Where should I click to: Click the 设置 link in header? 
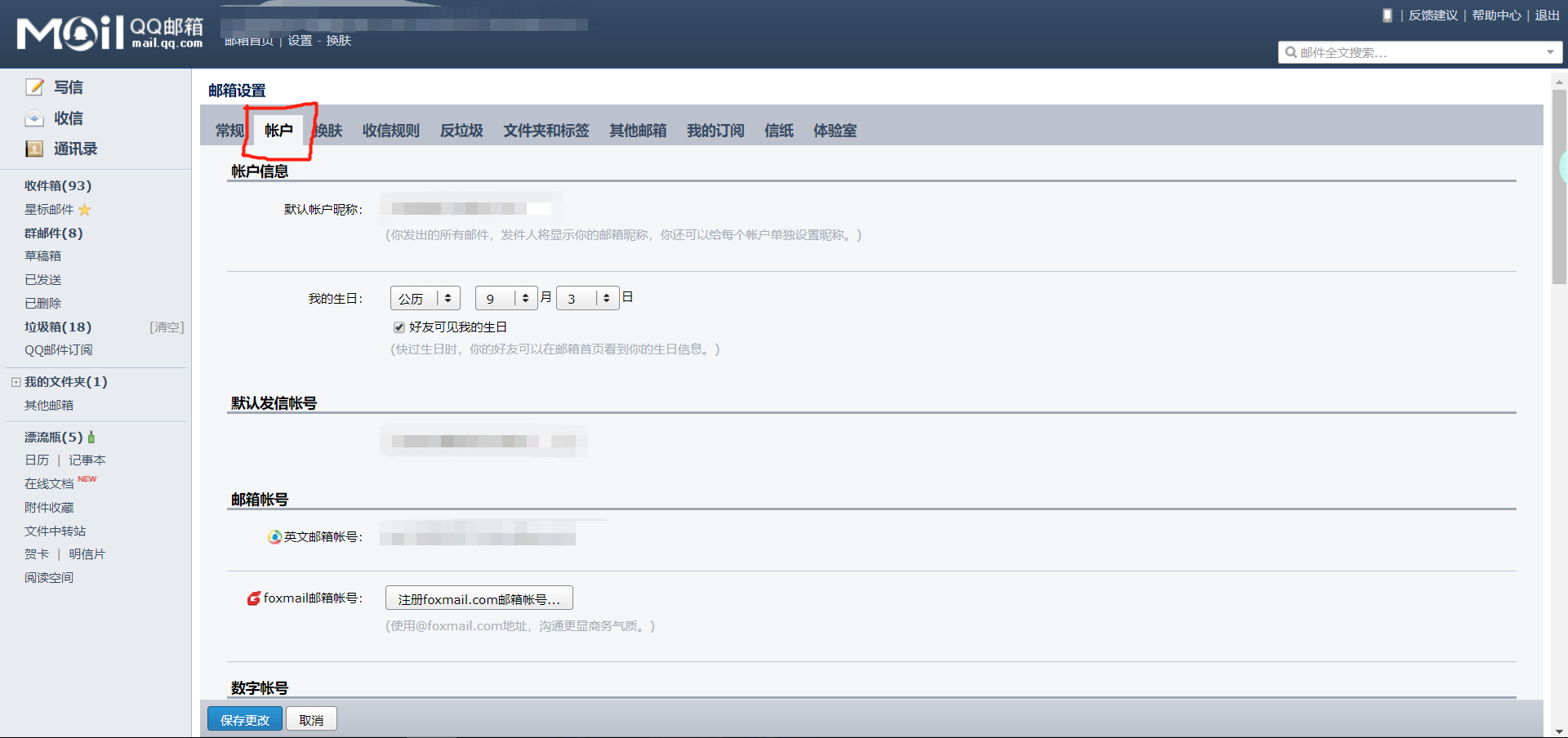click(300, 41)
